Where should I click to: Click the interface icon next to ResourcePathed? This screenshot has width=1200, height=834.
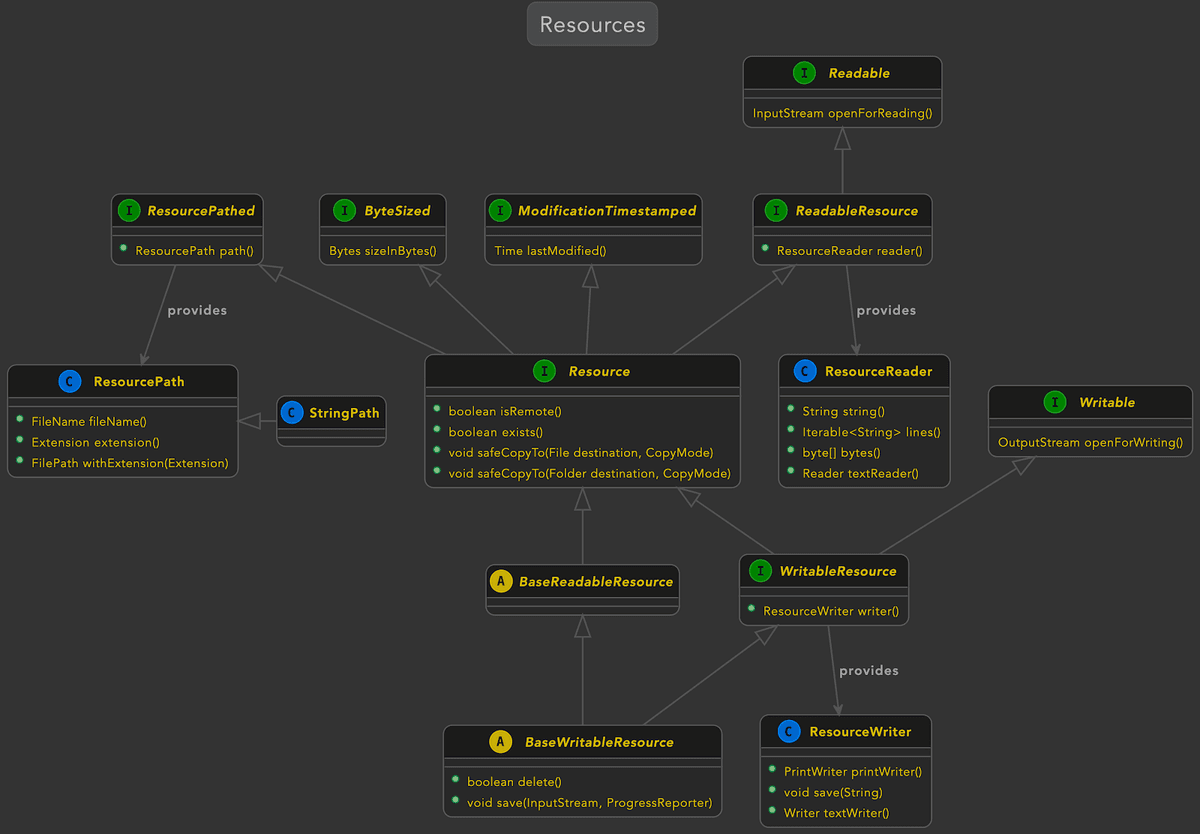[128, 211]
